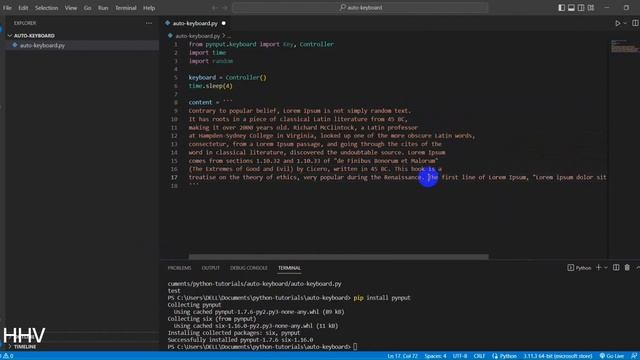640x360 pixels.
Task: Open the notifications icon in status bar
Action: click(633, 356)
